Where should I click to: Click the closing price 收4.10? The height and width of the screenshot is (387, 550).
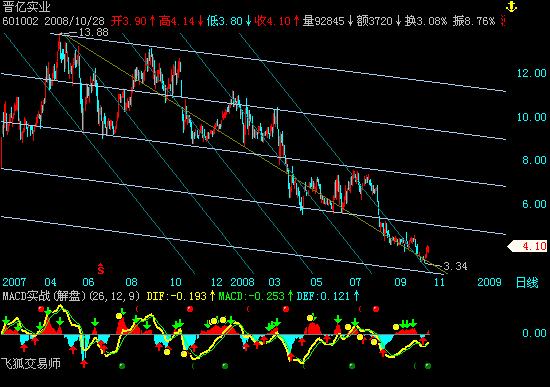(273, 21)
